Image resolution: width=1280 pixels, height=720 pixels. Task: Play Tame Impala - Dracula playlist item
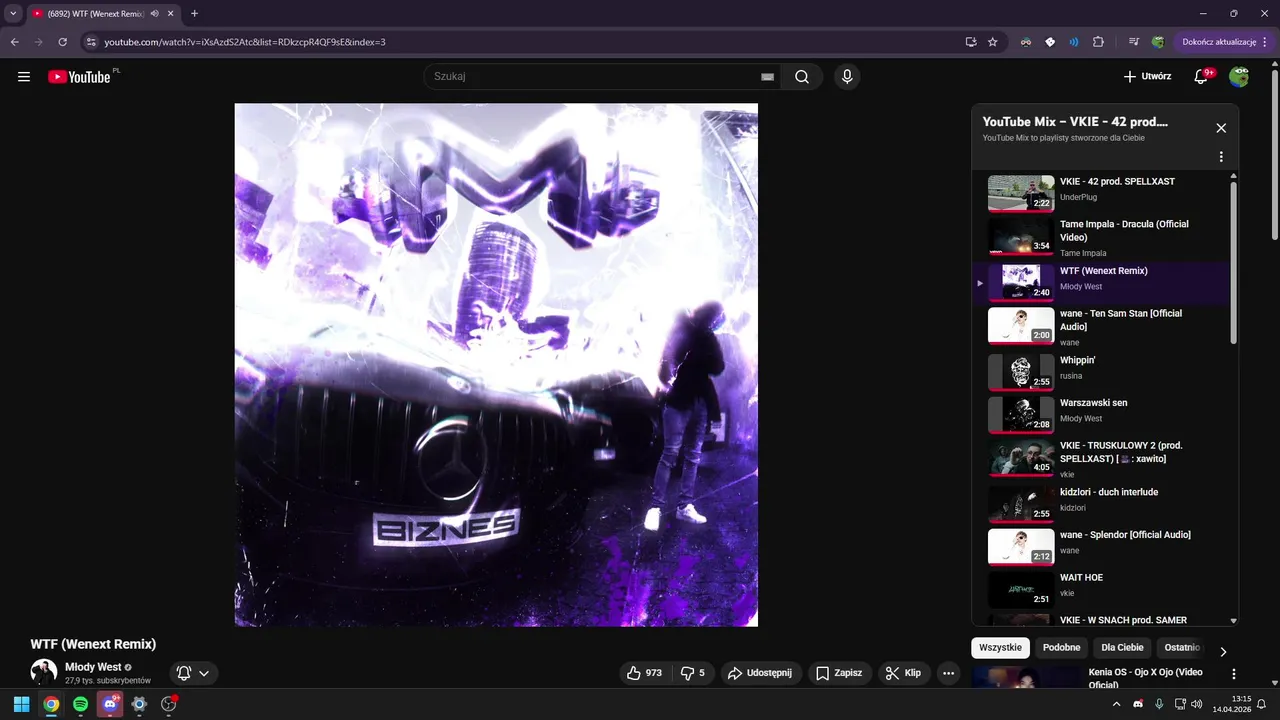point(1101,238)
